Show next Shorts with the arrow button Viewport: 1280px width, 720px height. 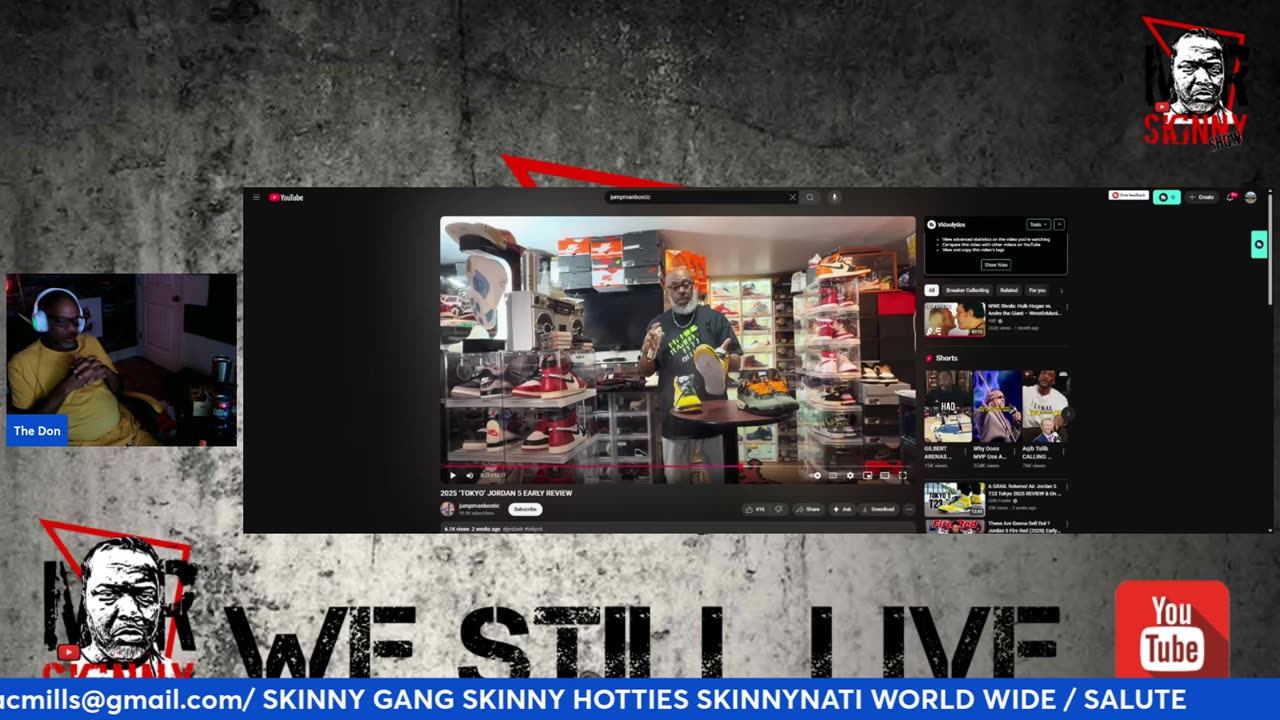click(1066, 413)
